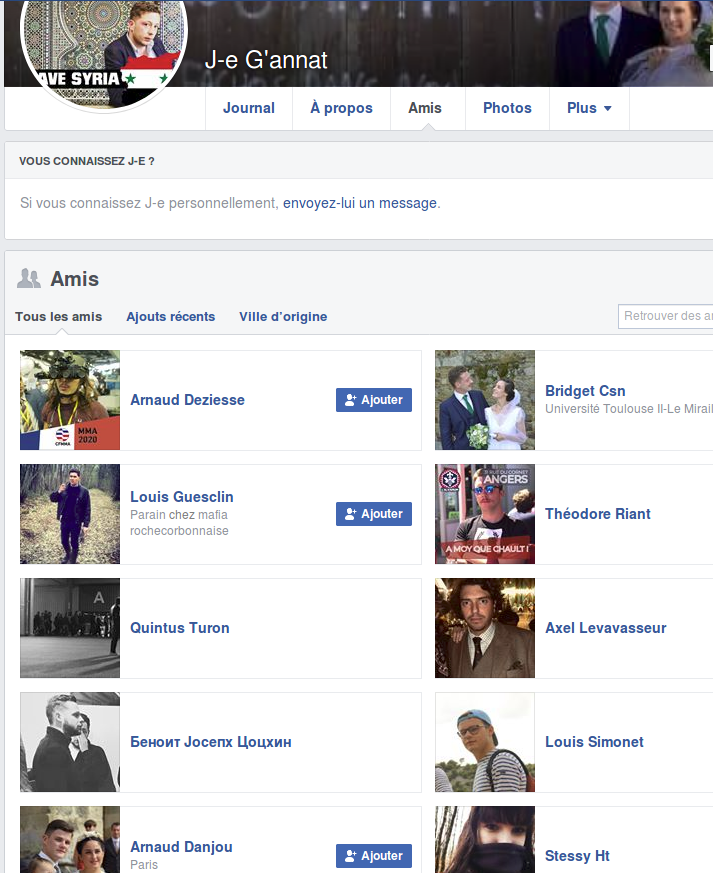713x873 pixels.
Task: Open the À propos tab
Action: click(341, 108)
